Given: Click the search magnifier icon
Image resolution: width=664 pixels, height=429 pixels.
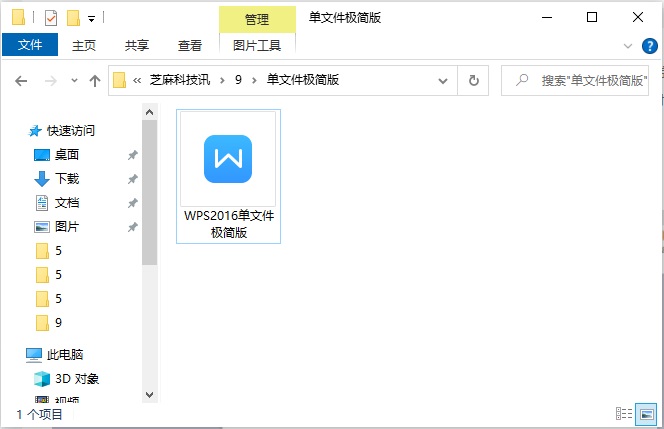Looking at the screenshot, I should point(522,80).
